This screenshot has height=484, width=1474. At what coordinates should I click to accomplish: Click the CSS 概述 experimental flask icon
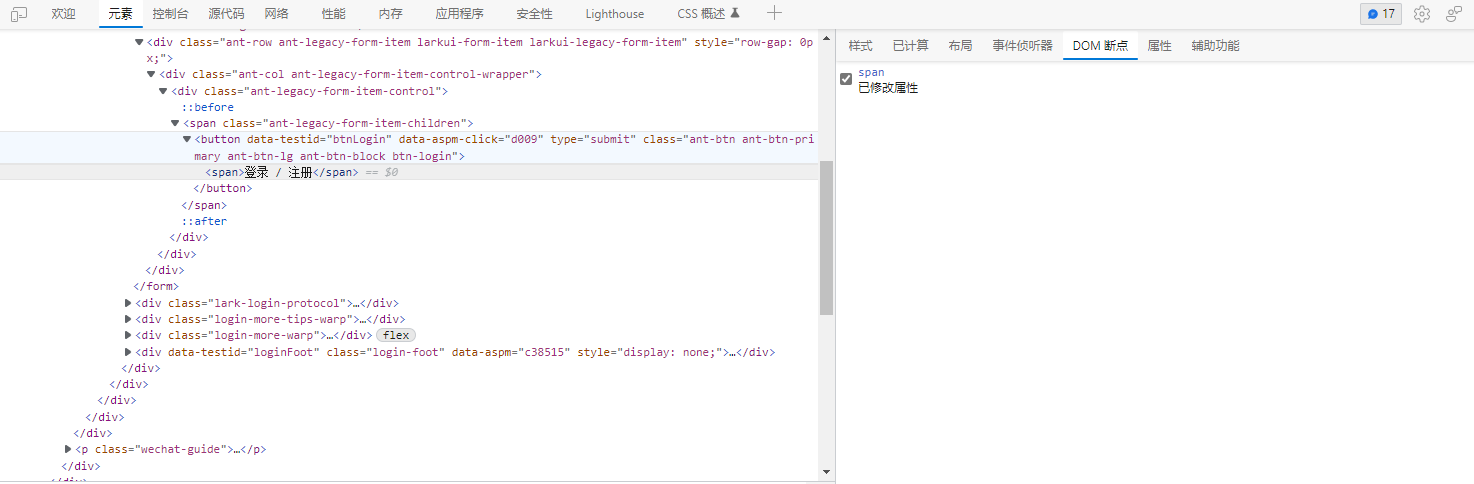click(x=735, y=14)
